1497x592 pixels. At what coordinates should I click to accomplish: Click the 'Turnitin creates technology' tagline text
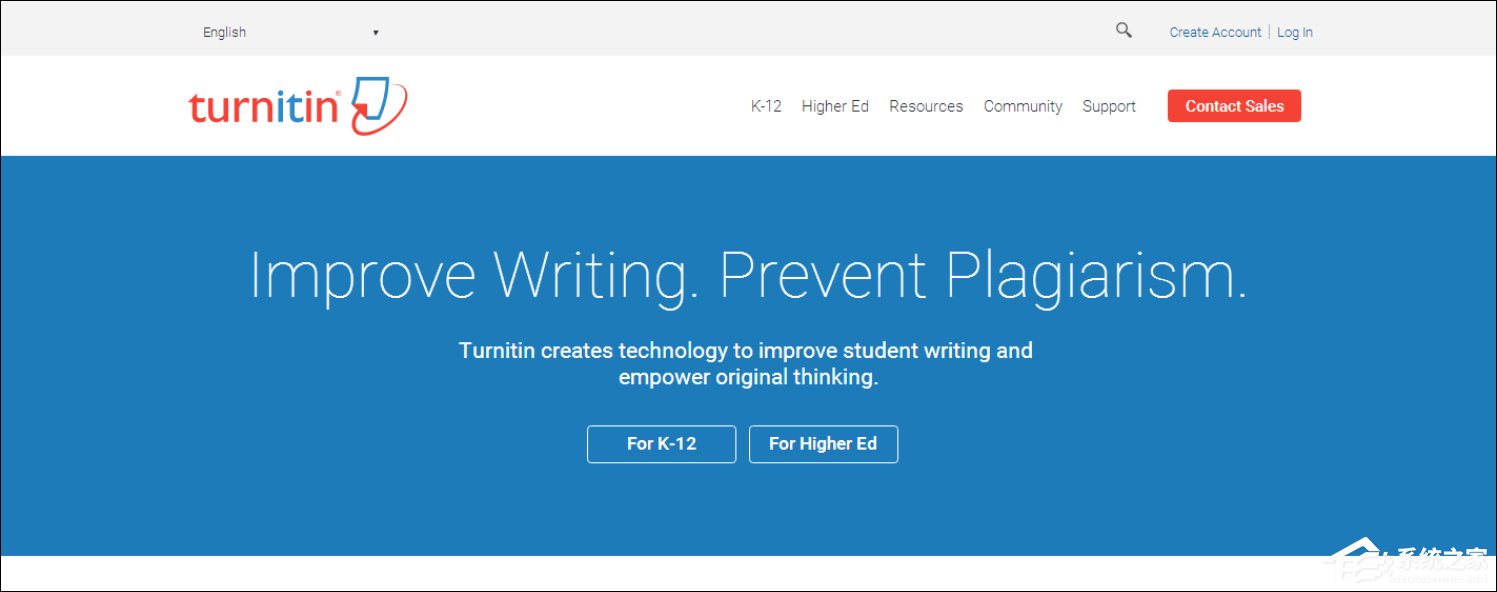click(x=746, y=364)
